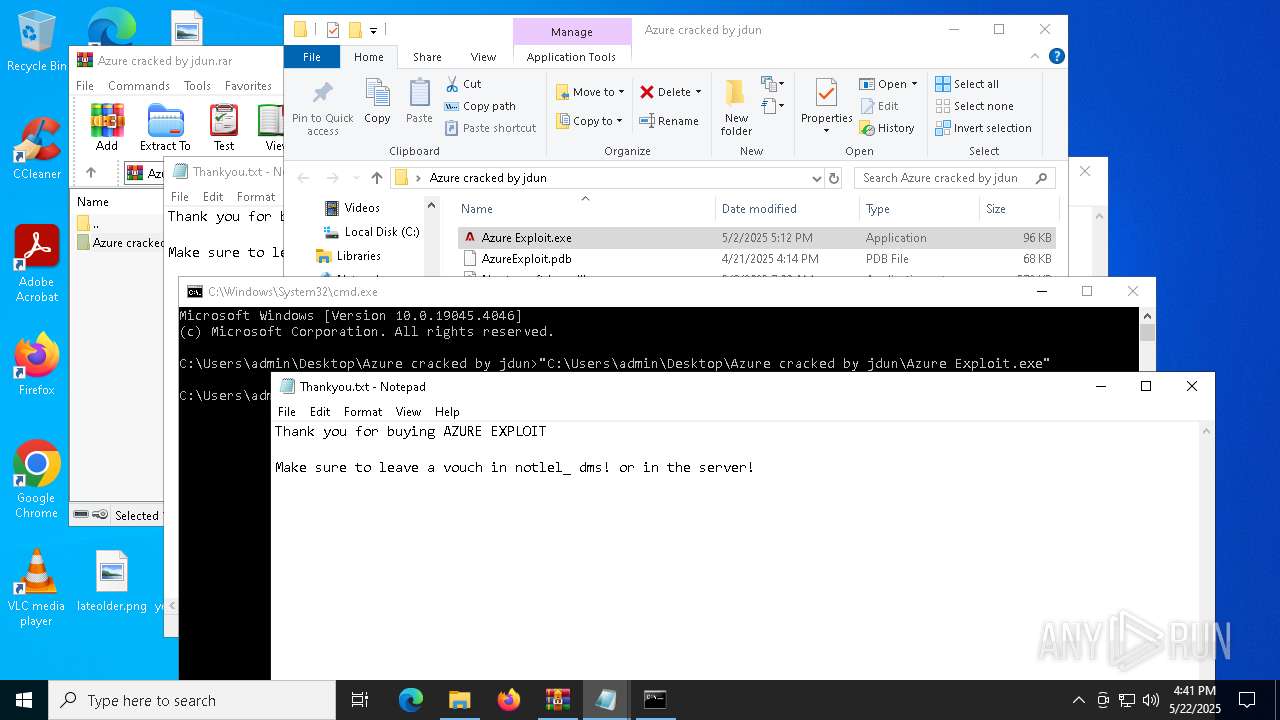This screenshot has height=720, width=1280.
Task: Click taskbar search box
Action: click(192, 700)
